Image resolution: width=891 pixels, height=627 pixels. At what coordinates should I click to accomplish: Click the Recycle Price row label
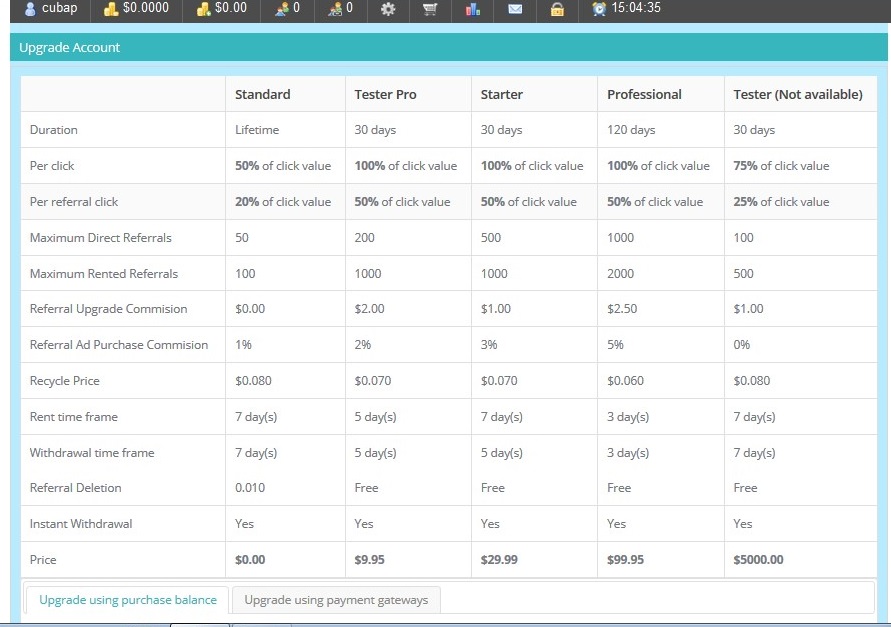click(65, 381)
